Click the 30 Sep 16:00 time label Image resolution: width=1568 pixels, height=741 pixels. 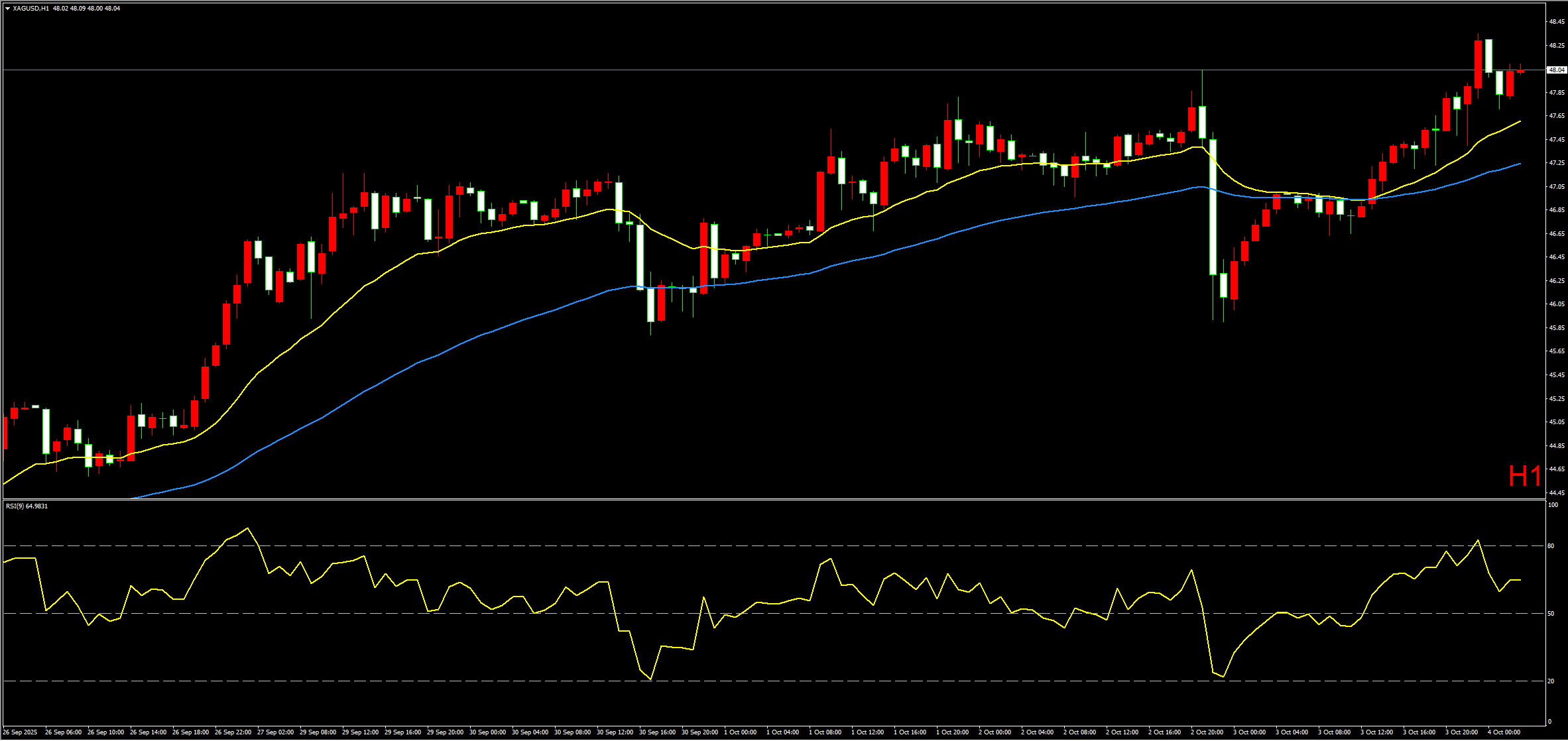tap(657, 732)
